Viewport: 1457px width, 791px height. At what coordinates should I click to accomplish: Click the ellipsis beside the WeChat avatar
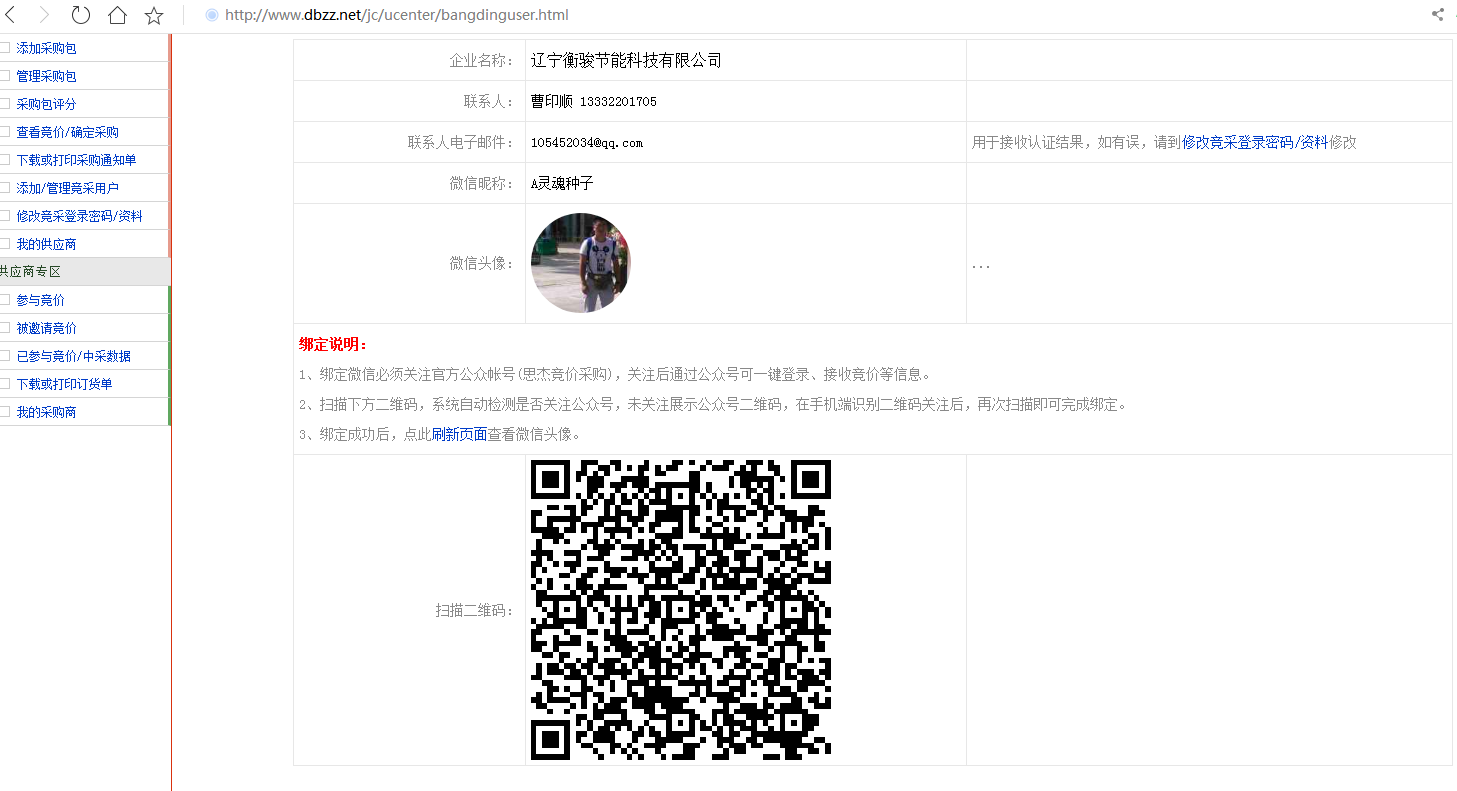[981, 266]
